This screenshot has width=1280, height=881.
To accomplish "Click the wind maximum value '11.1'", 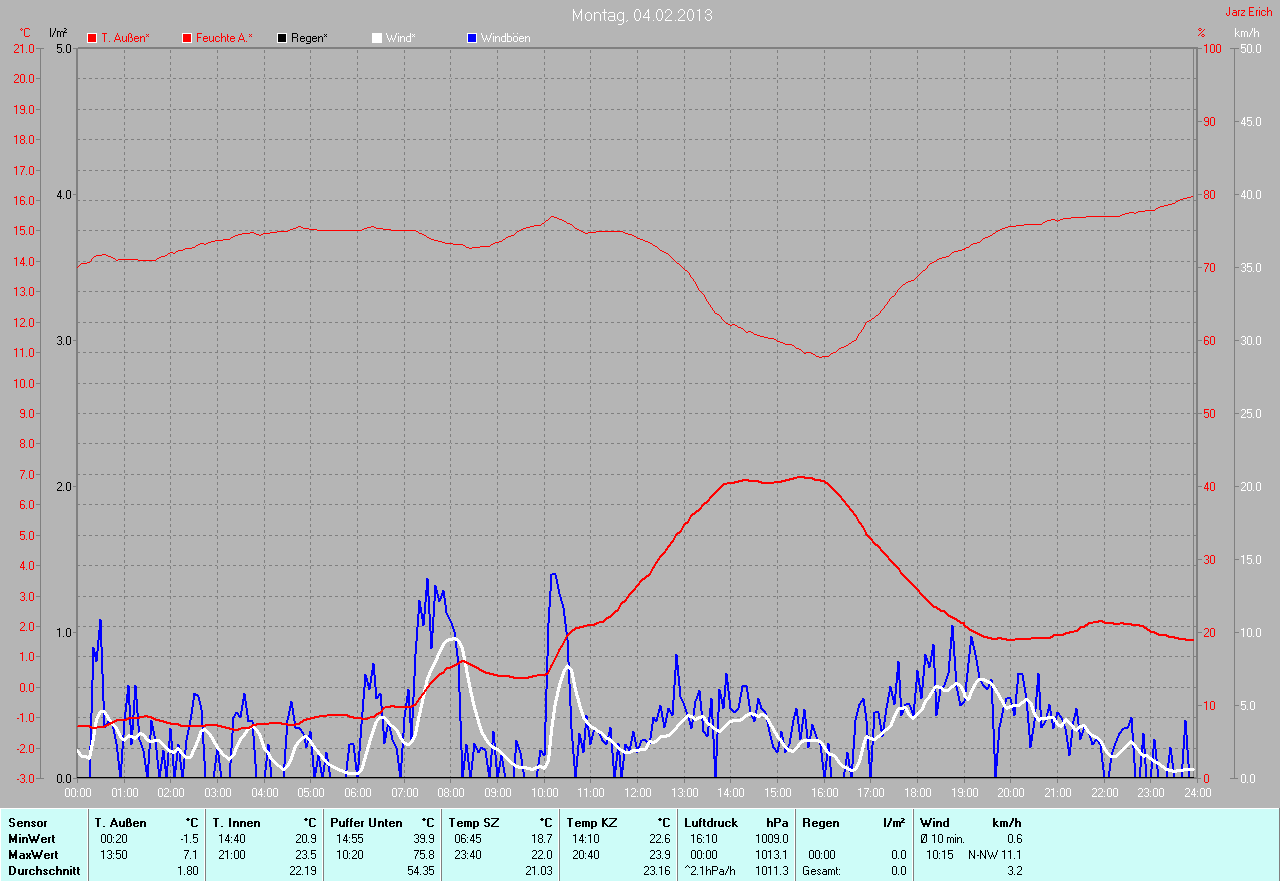I will pyautogui.click(x=1012, y=855).
